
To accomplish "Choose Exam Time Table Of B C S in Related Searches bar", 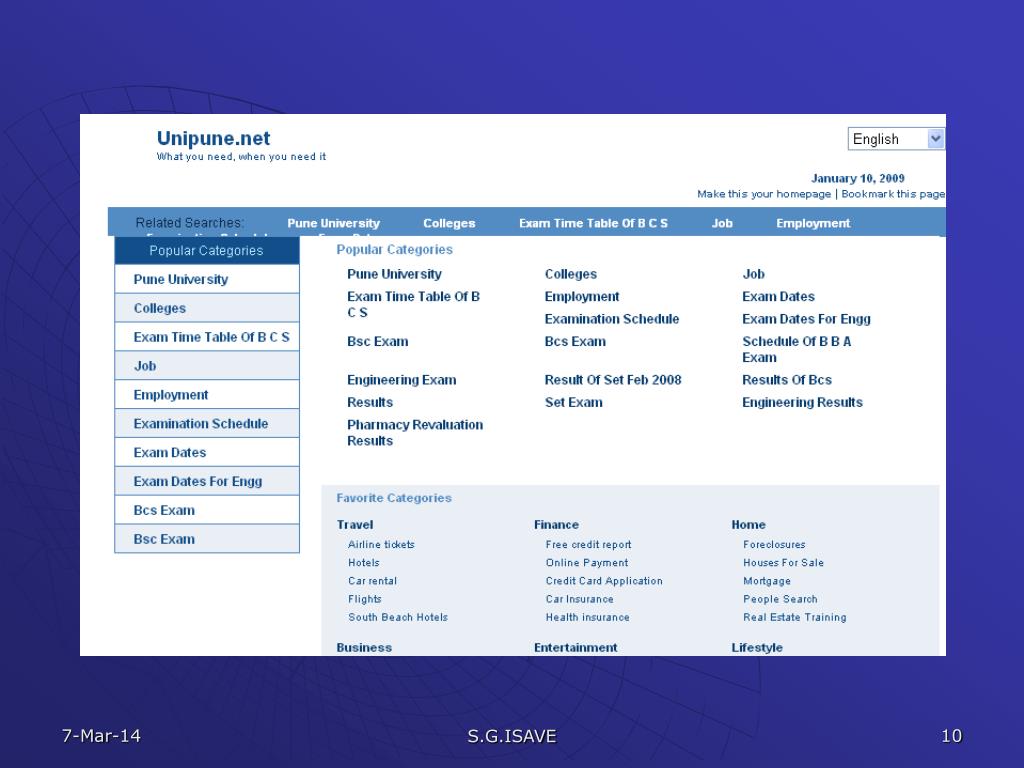I will 593,223.
